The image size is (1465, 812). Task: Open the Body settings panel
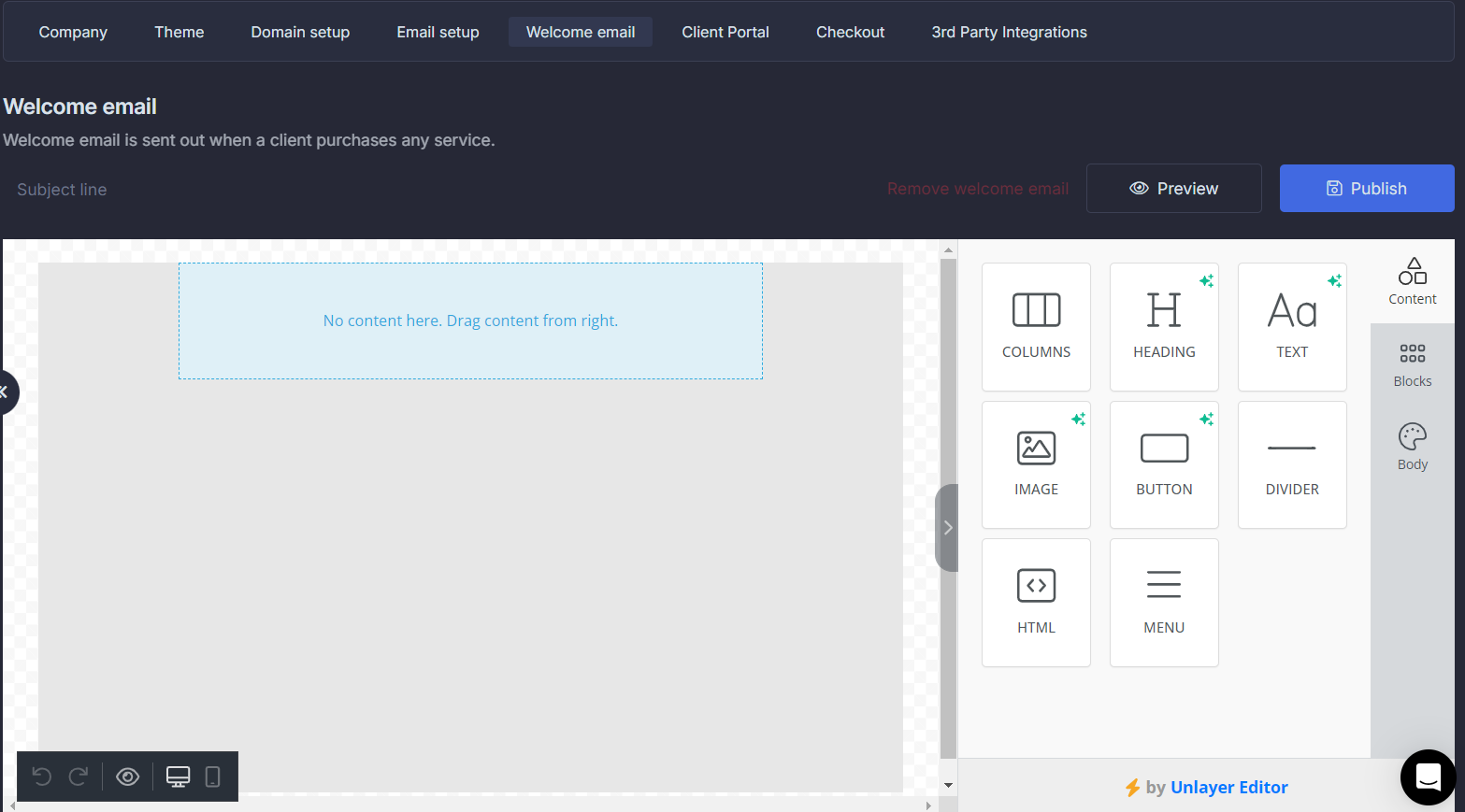(x=1412, y=447)
